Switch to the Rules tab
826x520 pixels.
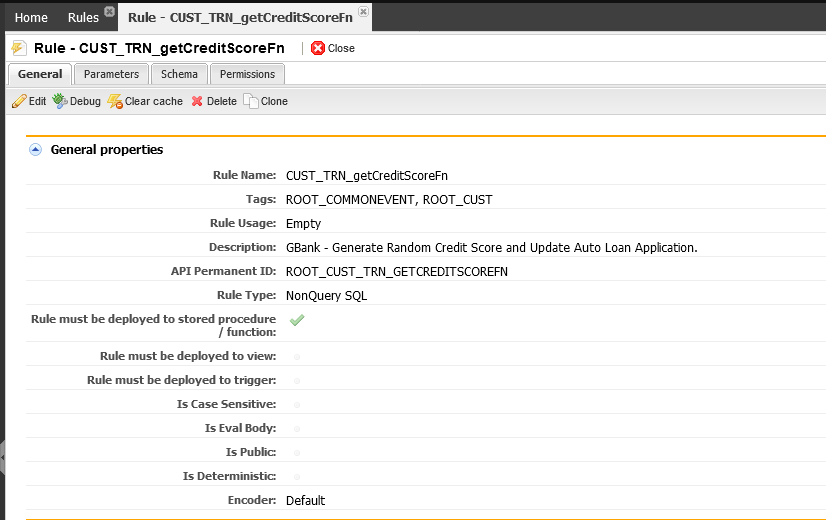click(83, 18)
